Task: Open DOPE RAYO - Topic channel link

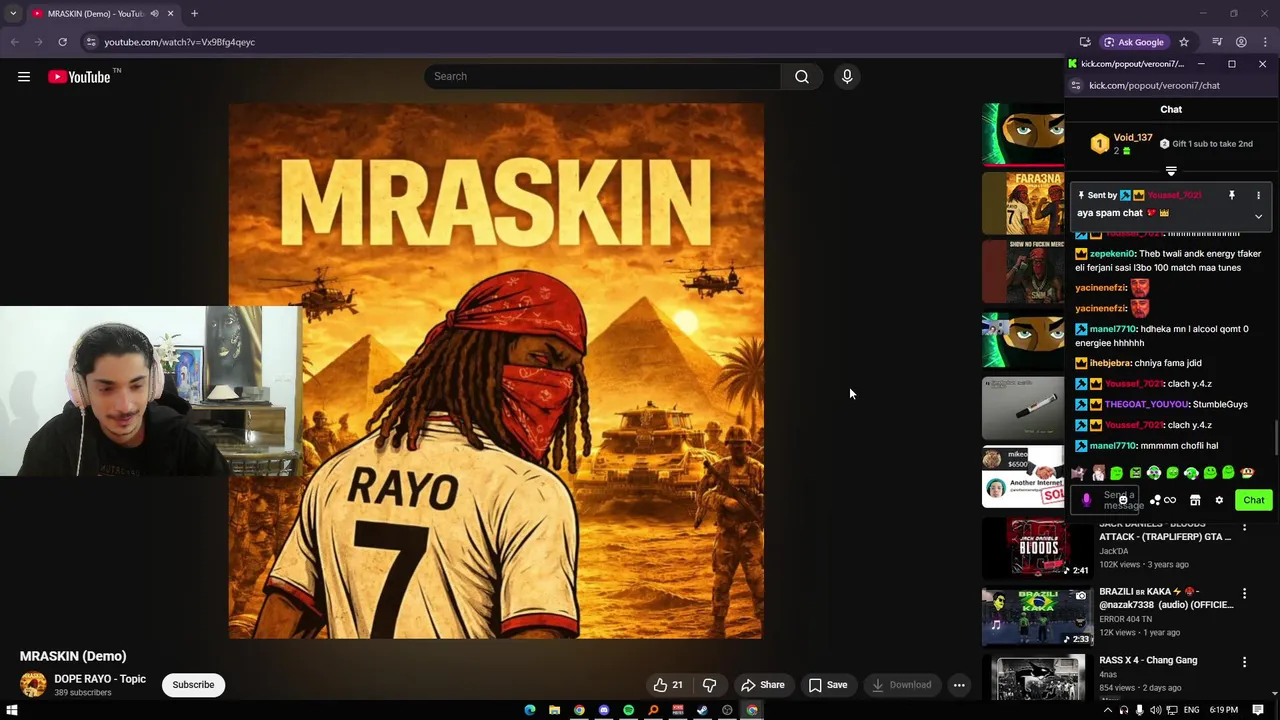Action: click(x=100, y=679)
